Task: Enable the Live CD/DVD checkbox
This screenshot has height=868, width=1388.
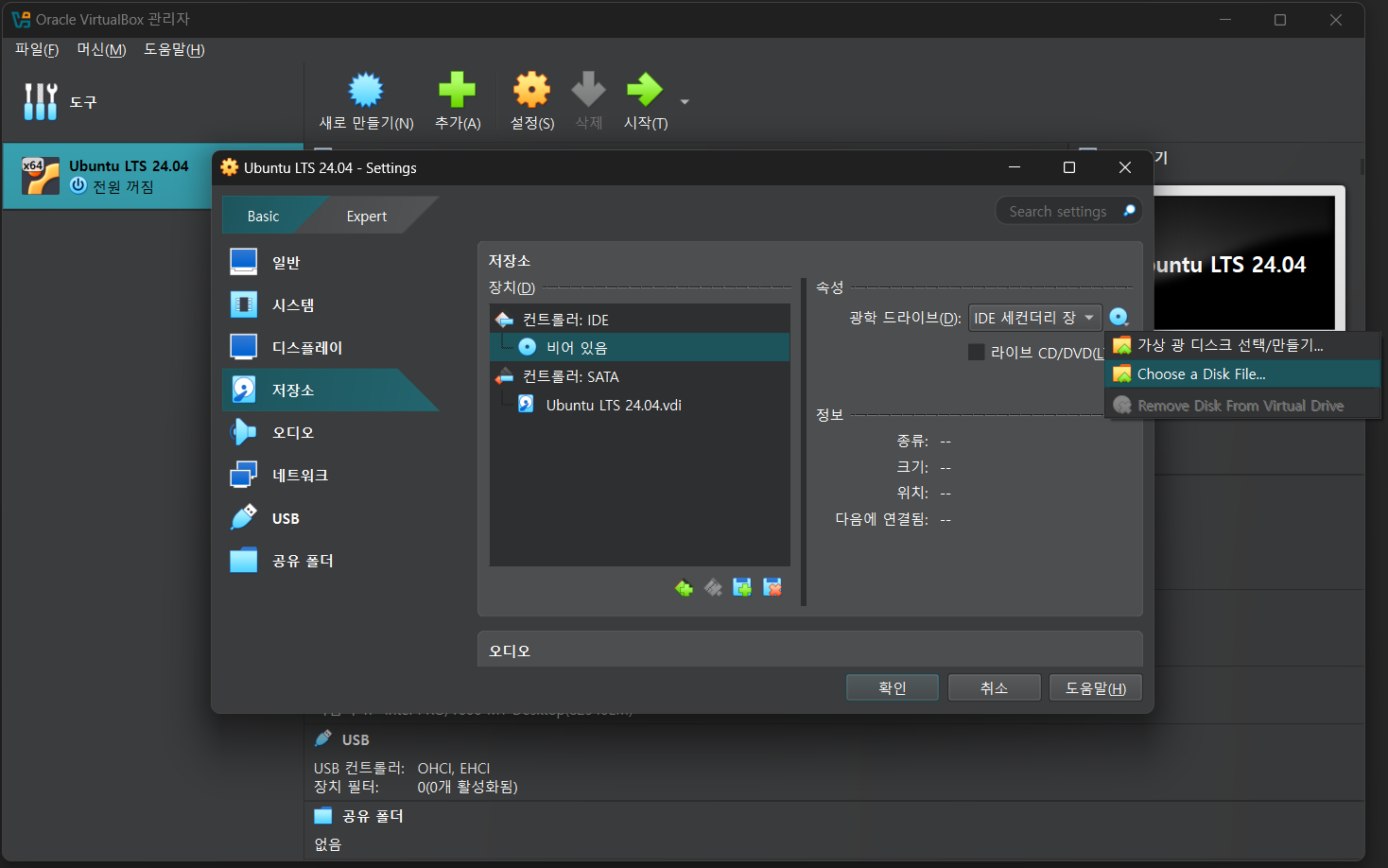Action: pyautogui.click(x=977, y=352)
